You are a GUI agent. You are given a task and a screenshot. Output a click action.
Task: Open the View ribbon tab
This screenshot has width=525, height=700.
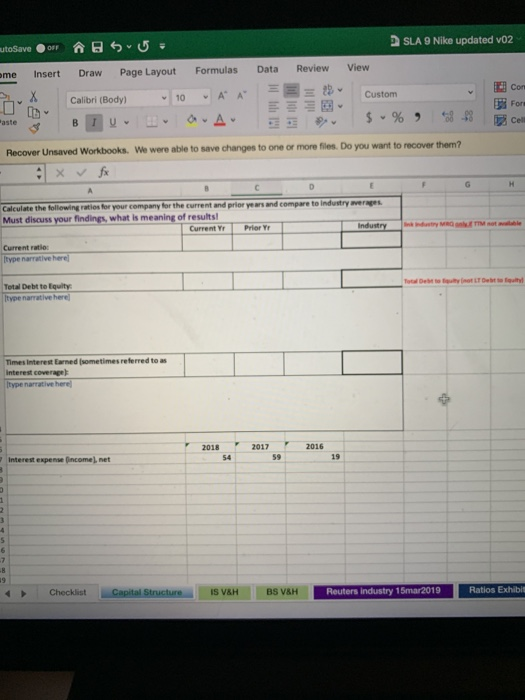click(358, 67)
